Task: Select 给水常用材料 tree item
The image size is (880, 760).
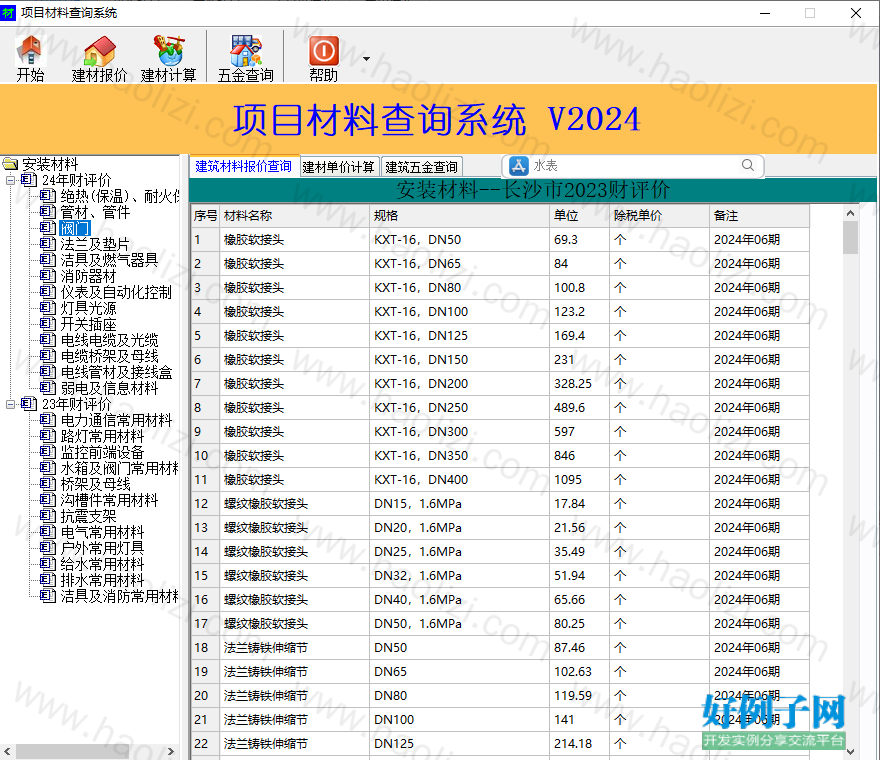Action: pyautogui.click(x=102, y=564)
